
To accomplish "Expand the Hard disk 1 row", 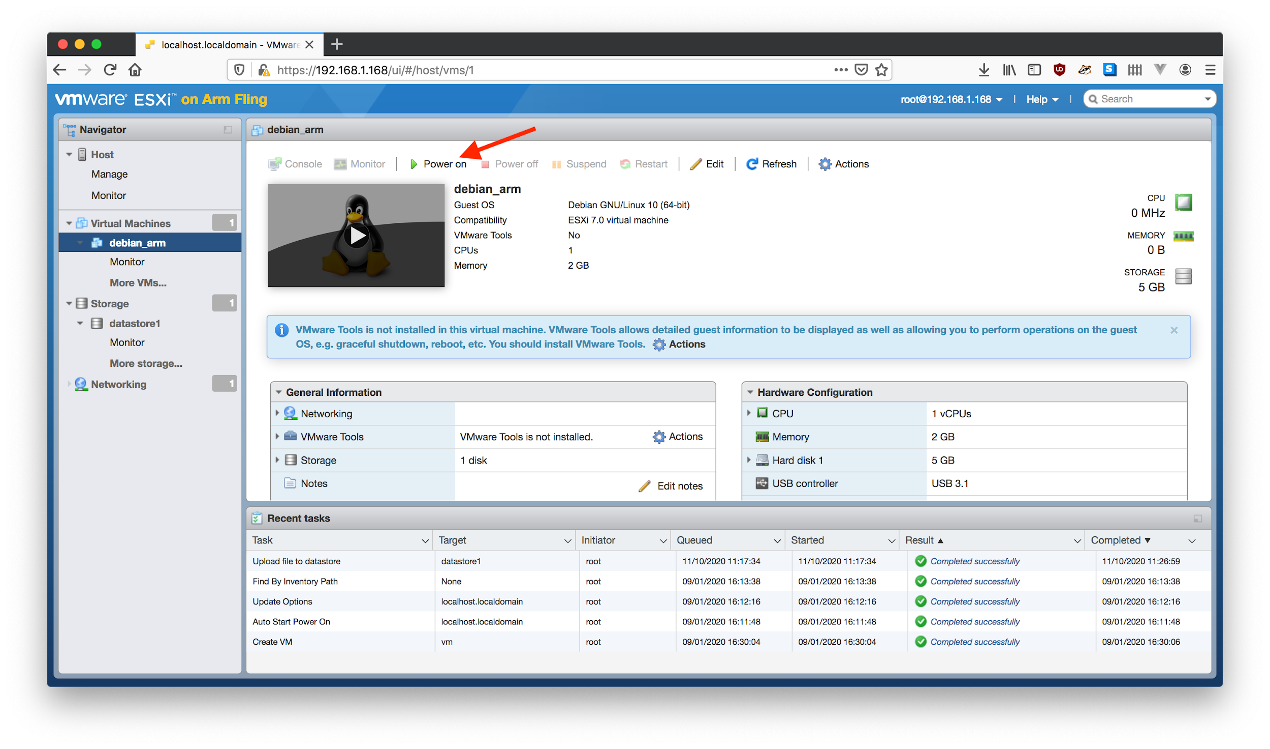I will [x=749, y=460].
